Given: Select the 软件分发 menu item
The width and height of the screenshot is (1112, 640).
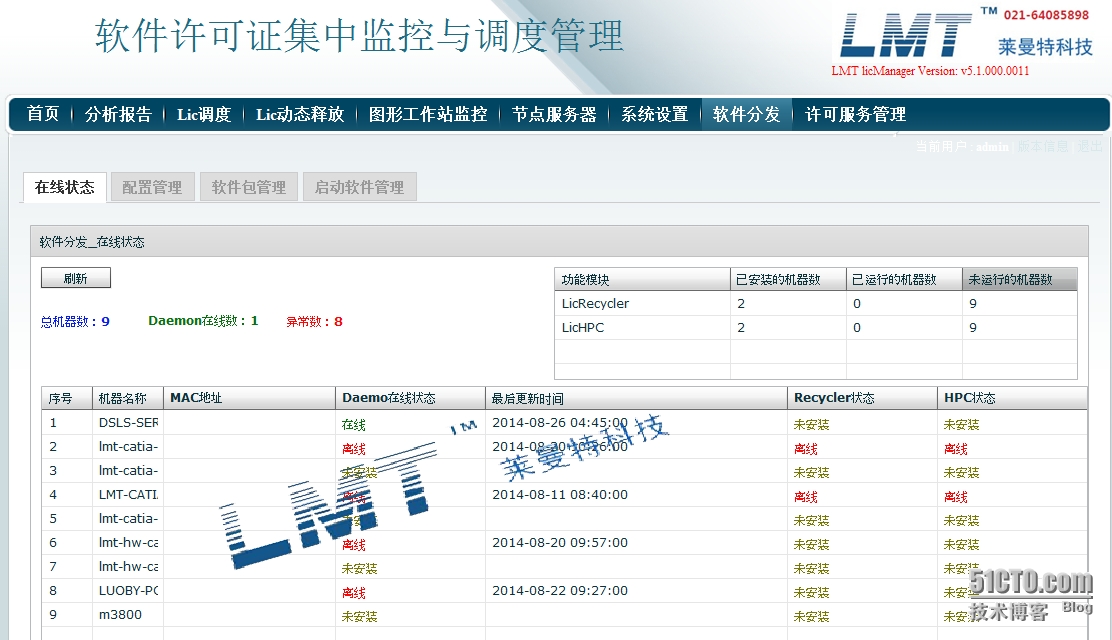Looking at the screenshot, I should point(746,114).
